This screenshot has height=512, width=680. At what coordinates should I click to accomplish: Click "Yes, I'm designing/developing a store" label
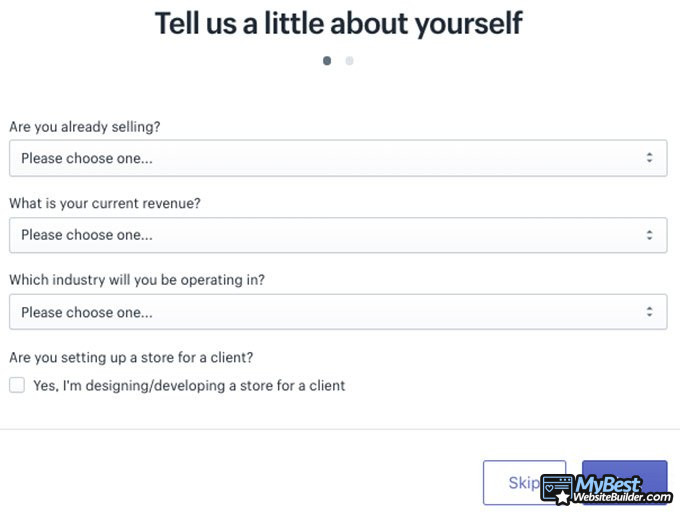click(x=189, y=385)
